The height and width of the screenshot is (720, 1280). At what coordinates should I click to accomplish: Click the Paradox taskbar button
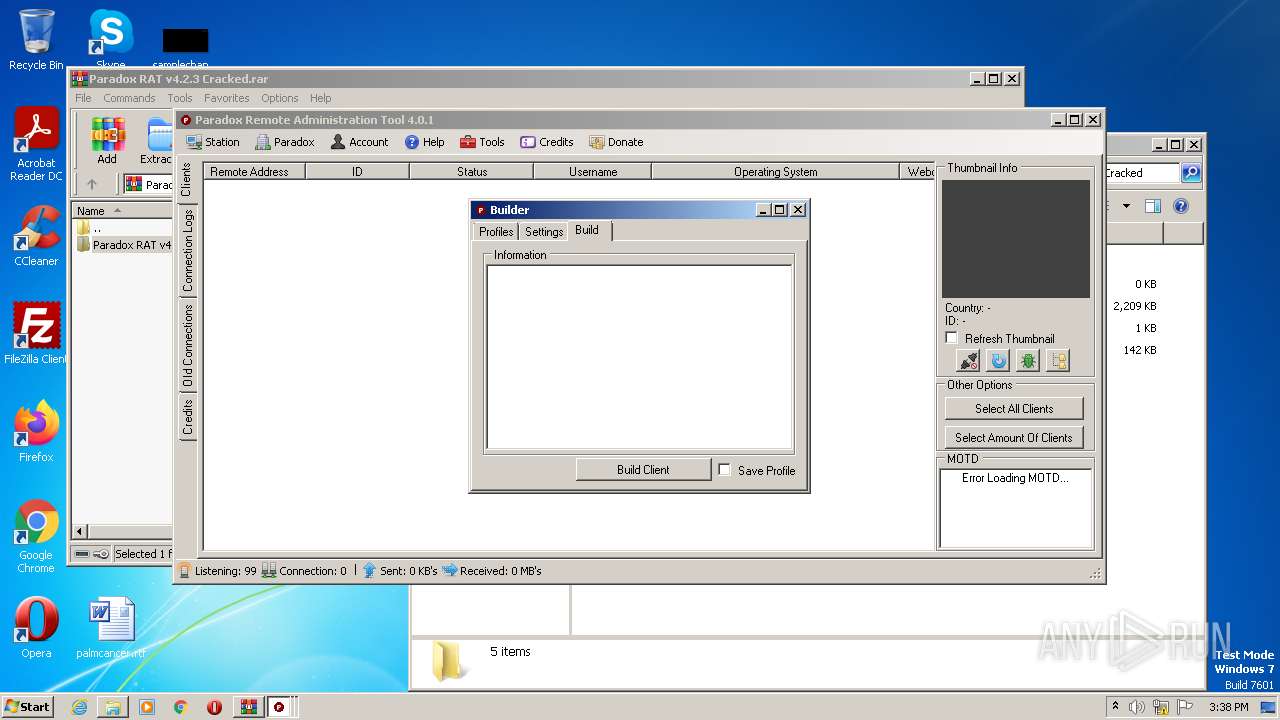click(x=280, y=707)
